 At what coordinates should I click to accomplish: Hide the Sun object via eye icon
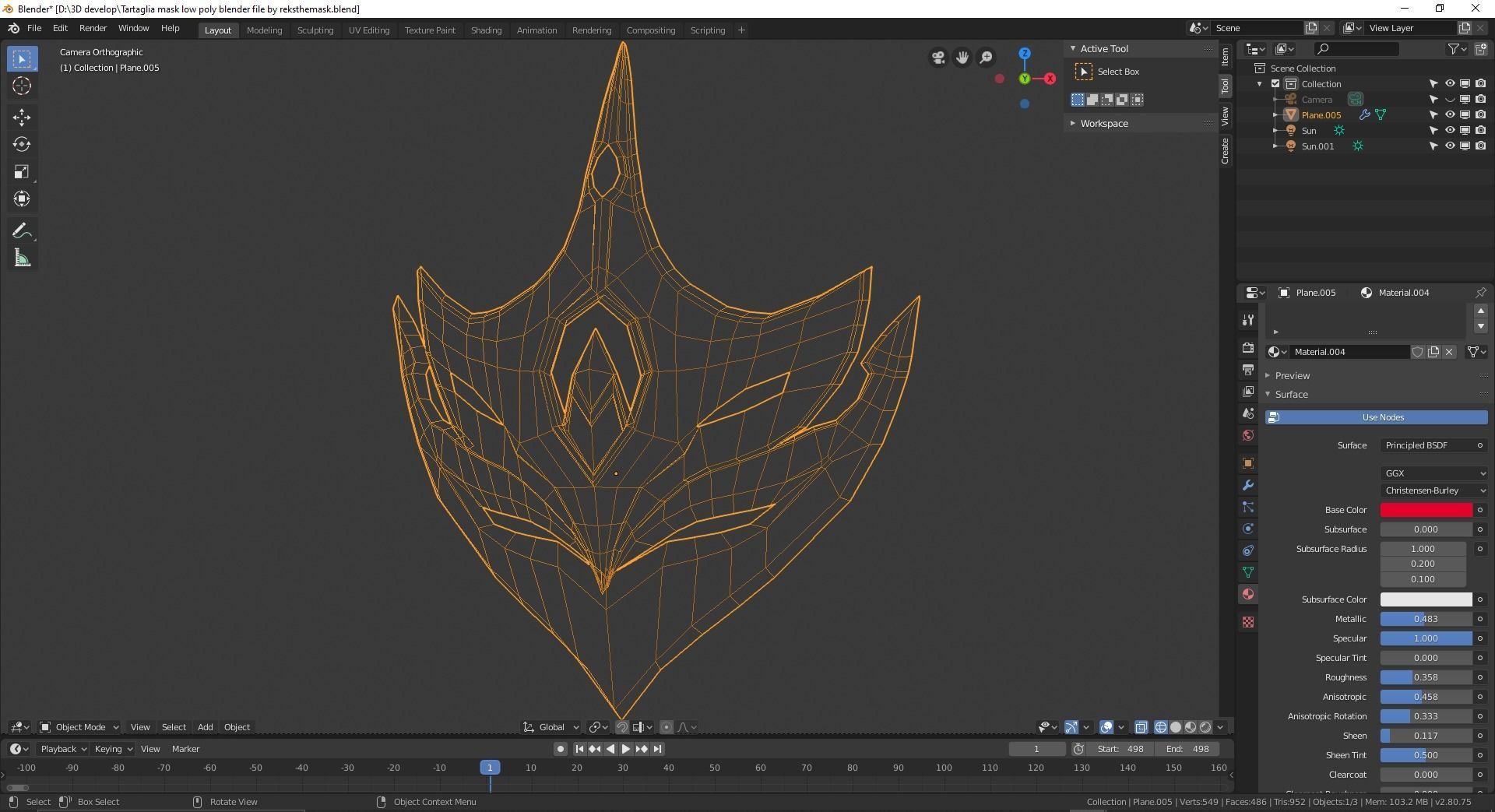pos(1450,131)
